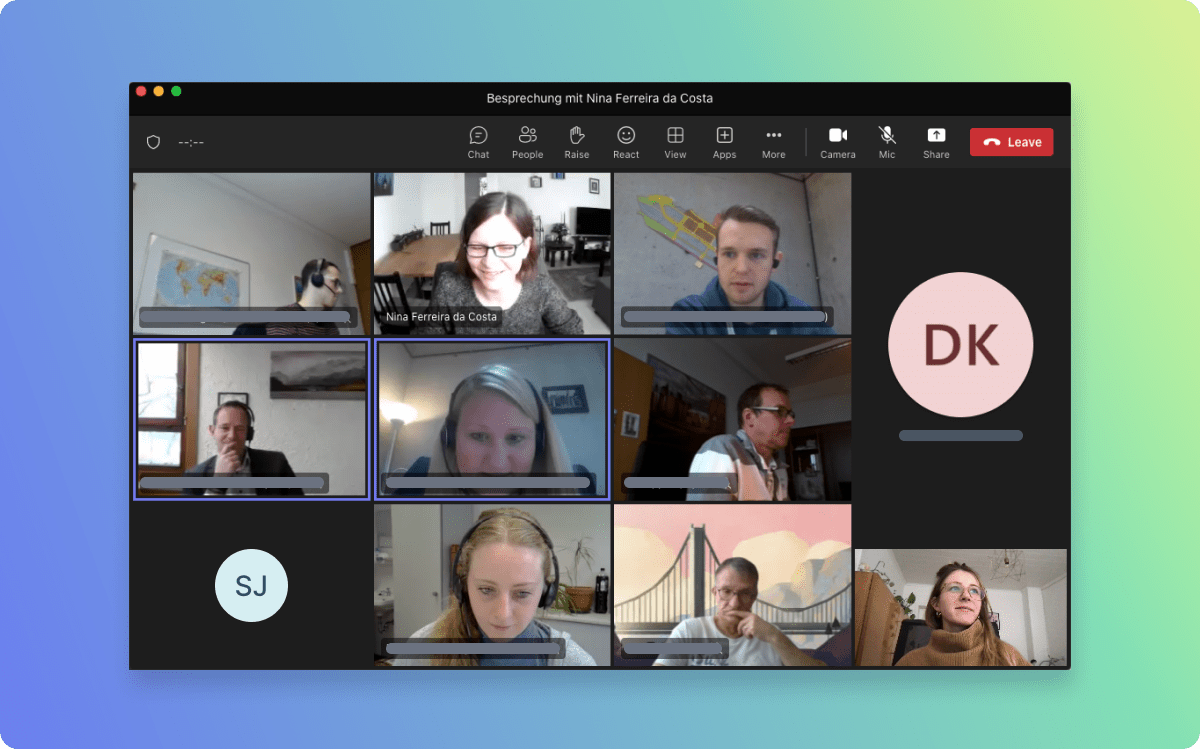Select the video tile showing a tan turtleneck
The width and height of the screenshot is (1200, 749).
click(961, 607)
